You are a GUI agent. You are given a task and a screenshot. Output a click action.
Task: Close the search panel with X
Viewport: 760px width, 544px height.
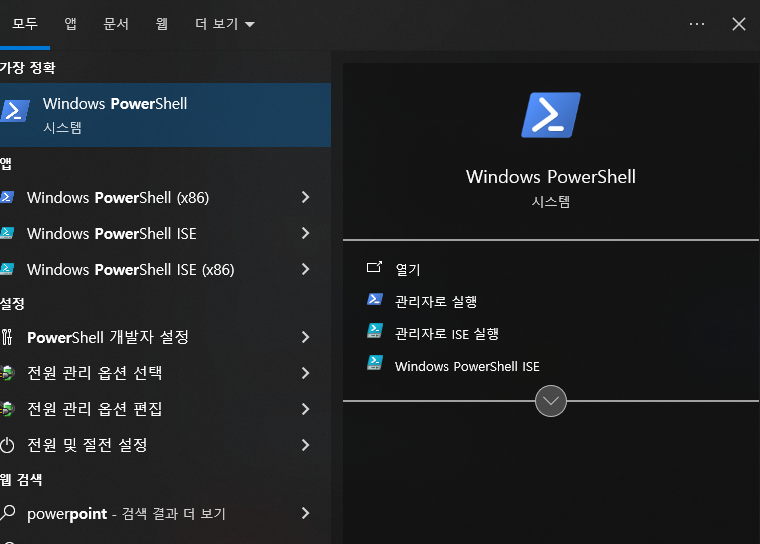(739, 24)
